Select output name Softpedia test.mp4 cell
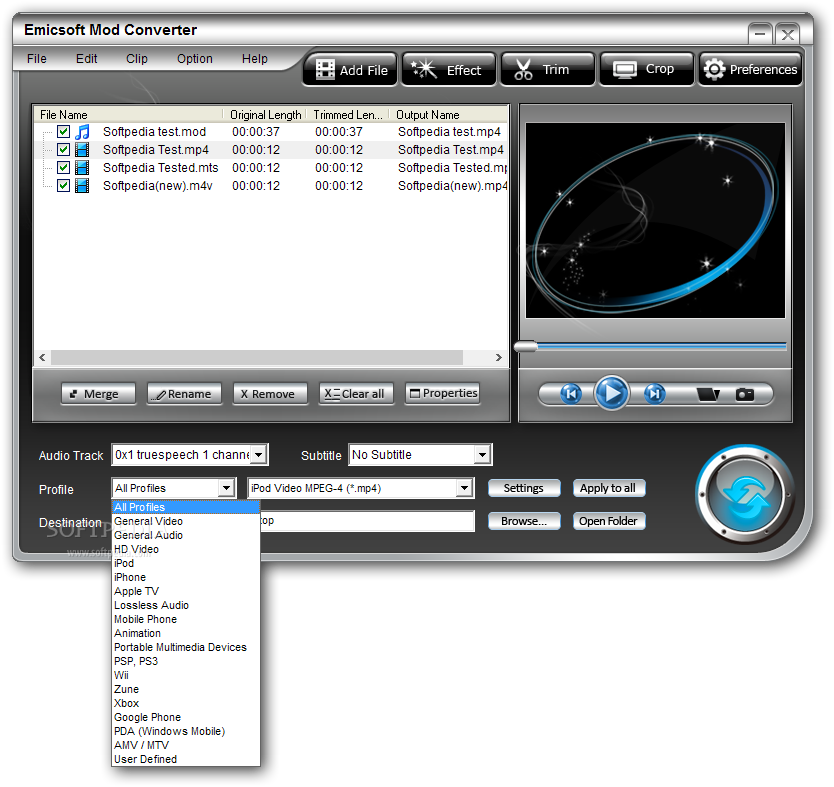834x787 pixels. pos(449,132)
